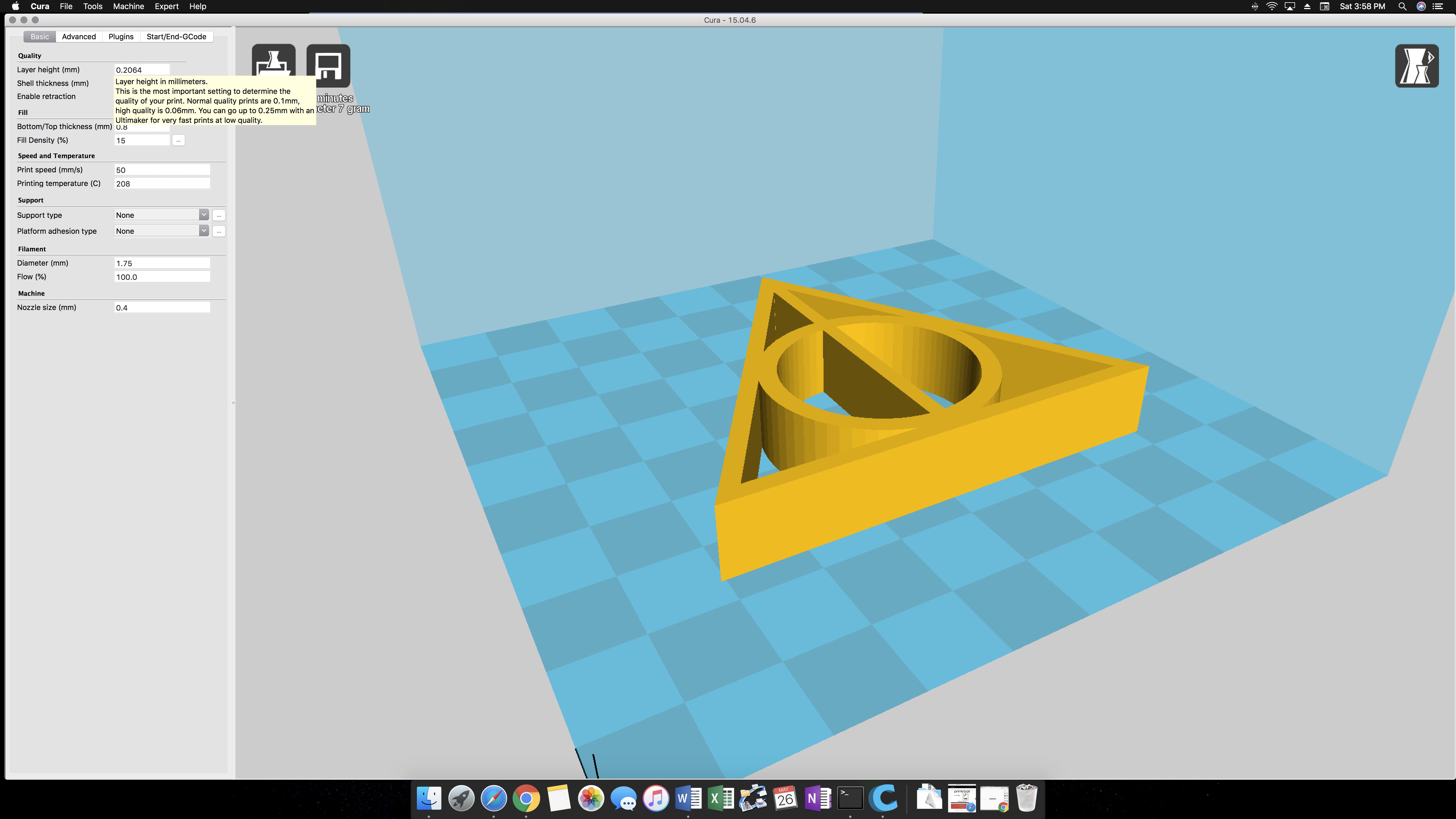Open the Trash in the Dock
The image size is (1456, 819).
coord(1026,798)
